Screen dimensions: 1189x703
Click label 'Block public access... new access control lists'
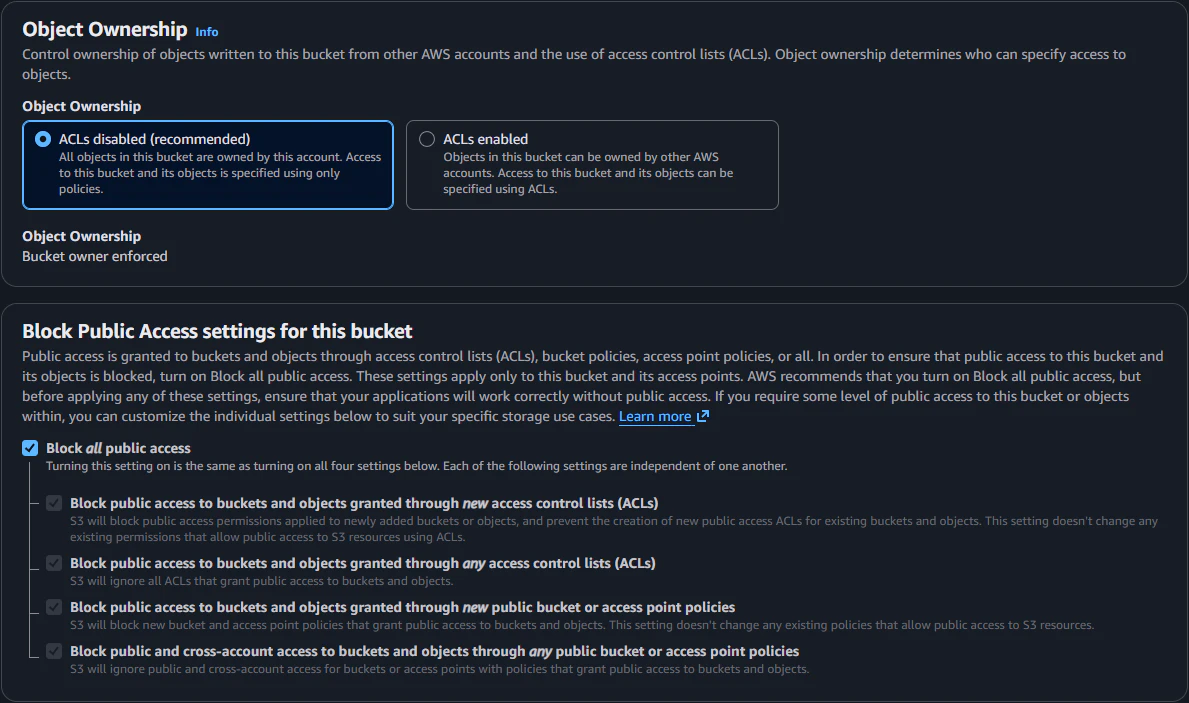click(x=364, y=503)
